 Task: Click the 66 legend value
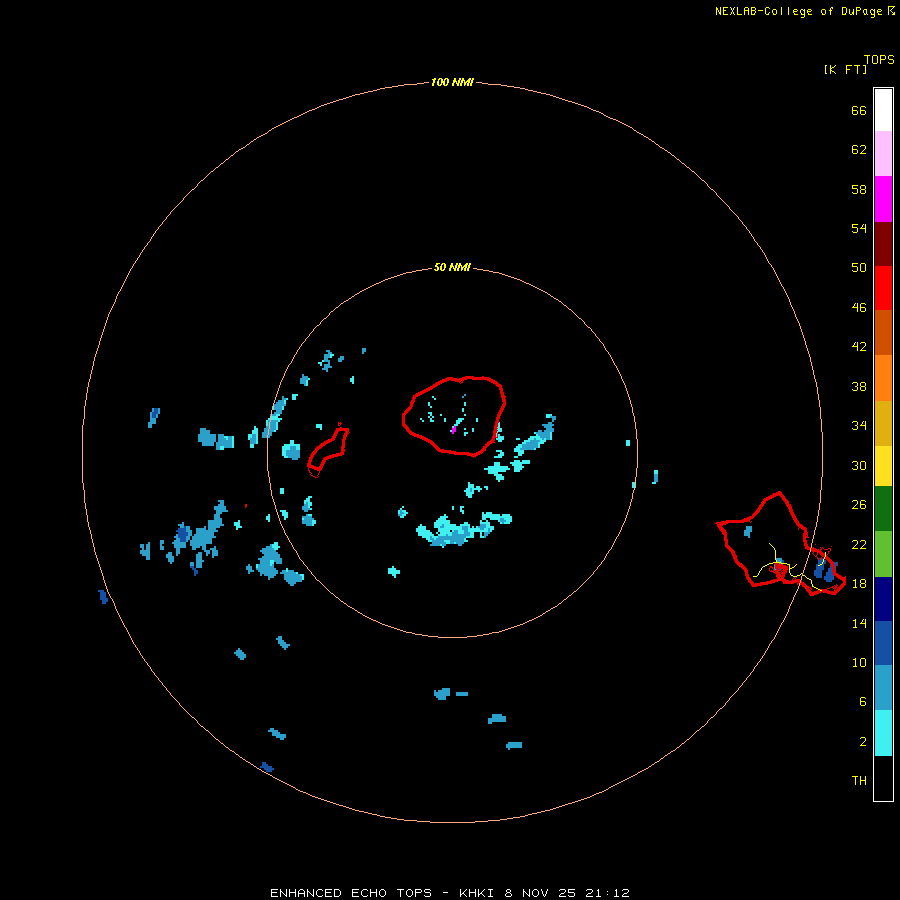(859, 110)
